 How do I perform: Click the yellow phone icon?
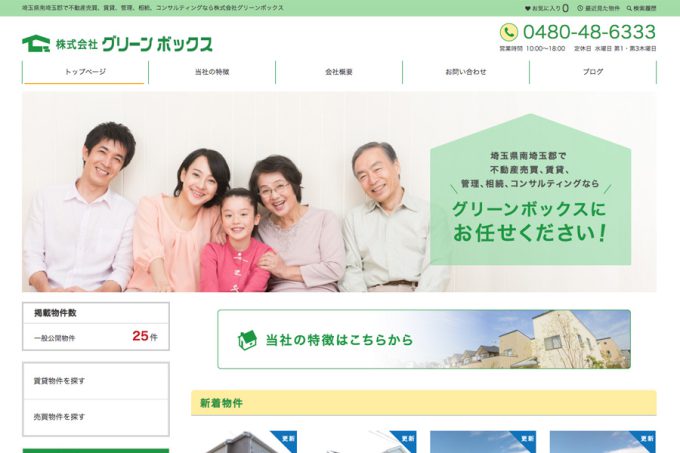(509, 32)
